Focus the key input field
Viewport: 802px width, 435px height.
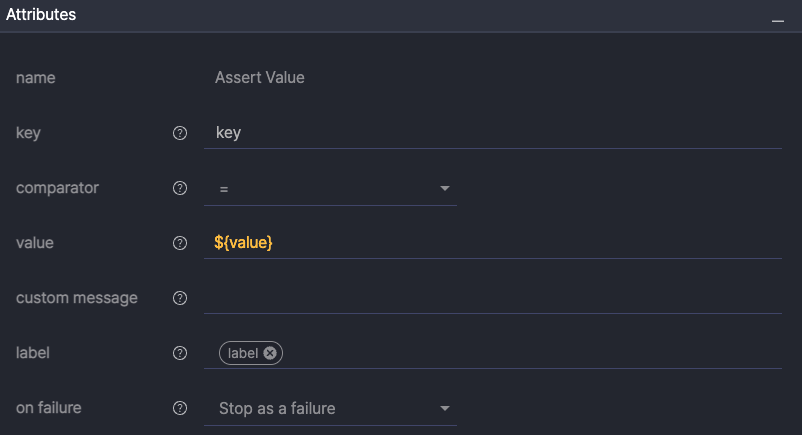pyautogui.click(x=490, y=133)
